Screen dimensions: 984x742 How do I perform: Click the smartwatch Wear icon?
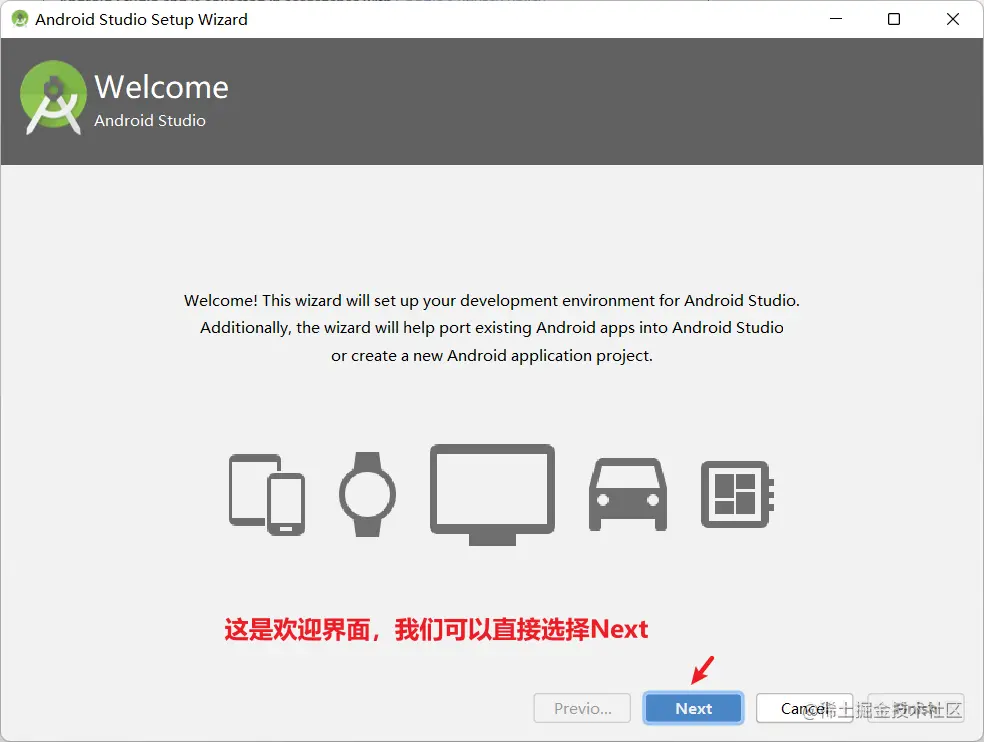point(368,494)
